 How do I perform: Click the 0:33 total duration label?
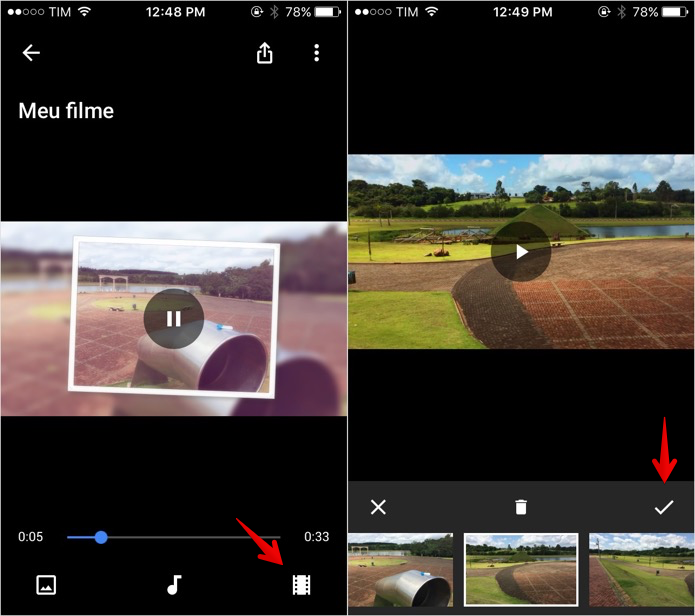point(316,537)
